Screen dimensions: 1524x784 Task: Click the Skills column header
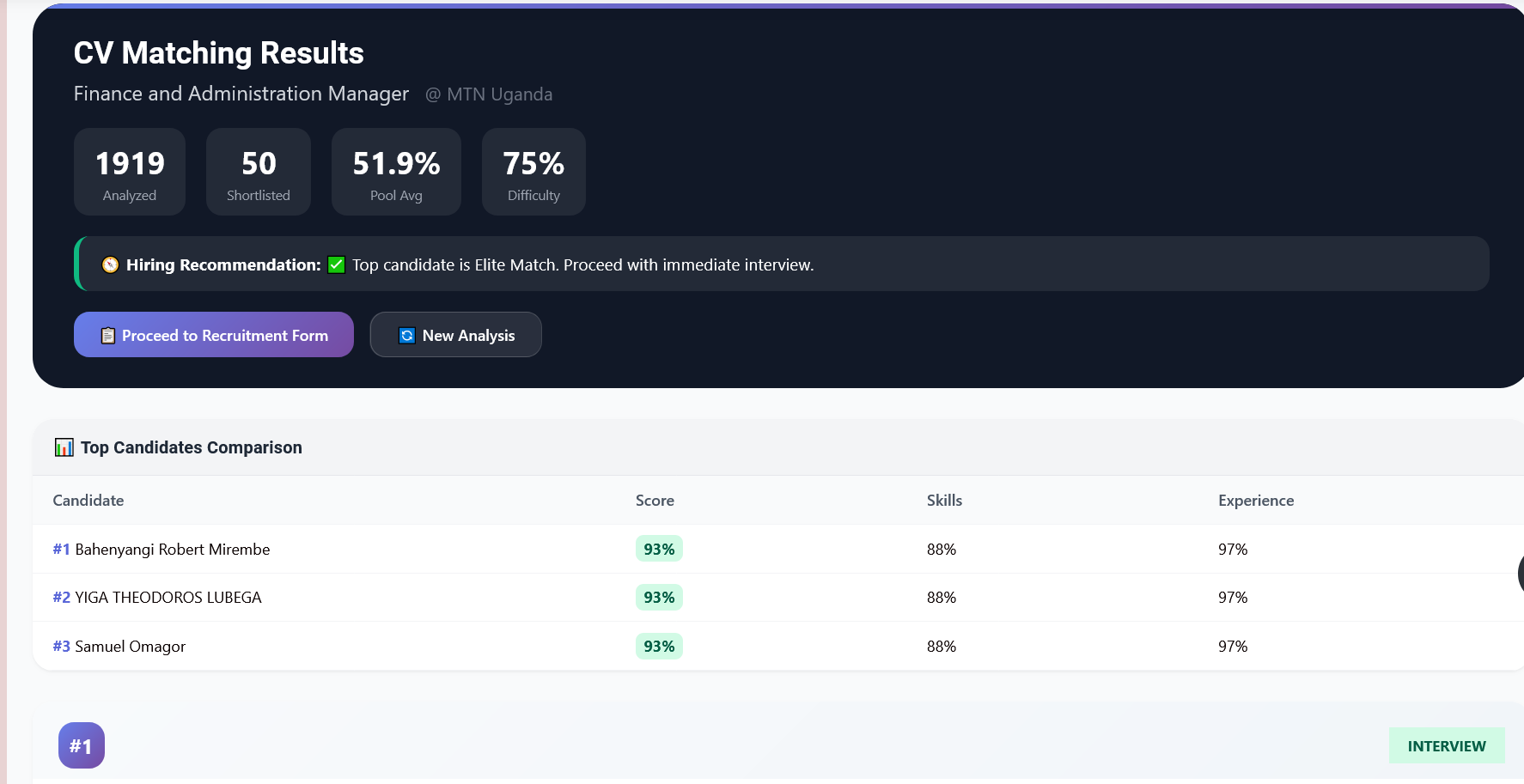coord(944,501)
